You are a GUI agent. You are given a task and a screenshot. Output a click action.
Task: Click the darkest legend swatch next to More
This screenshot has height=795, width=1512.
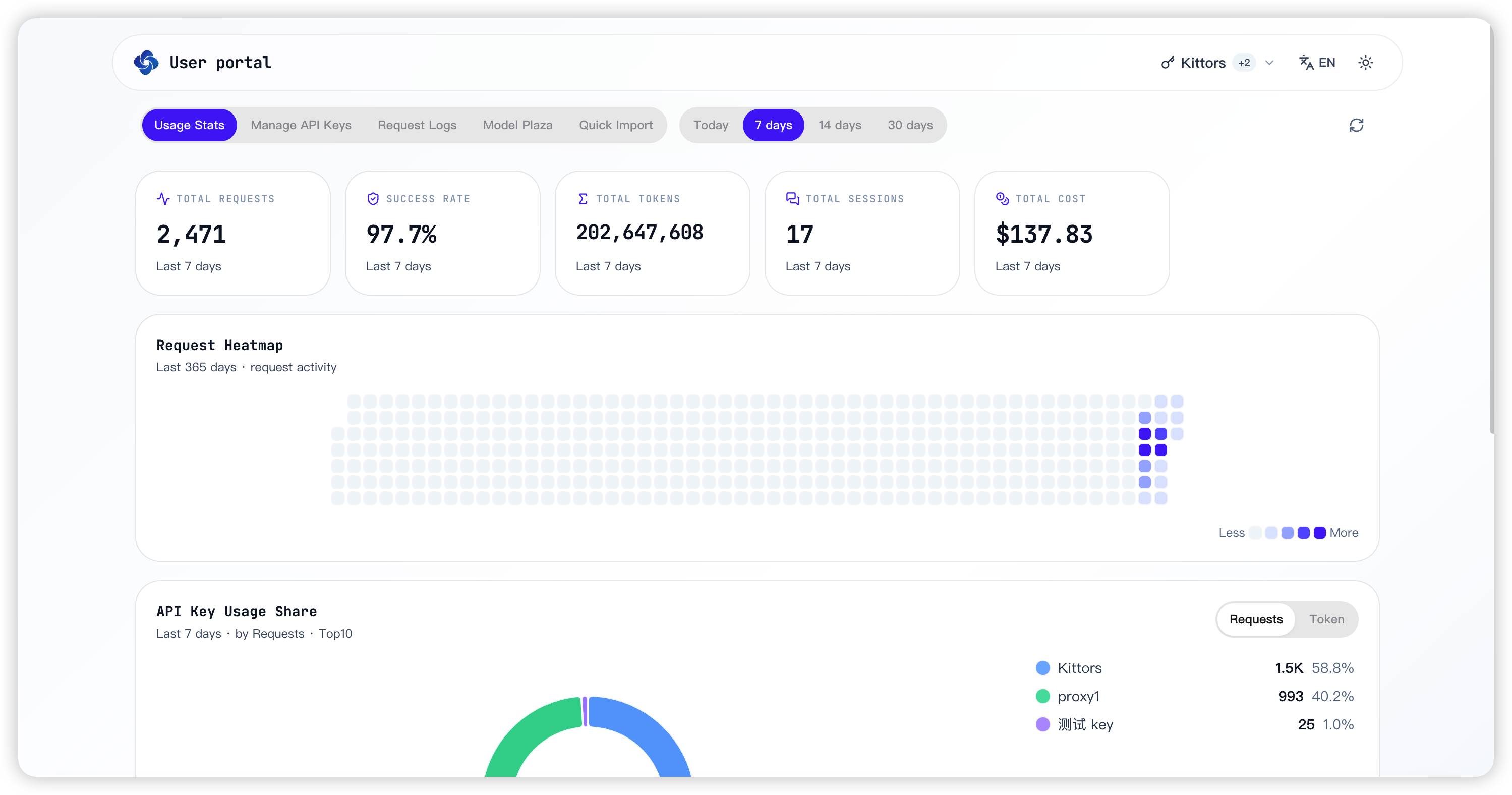click(x=1319, y=533)
